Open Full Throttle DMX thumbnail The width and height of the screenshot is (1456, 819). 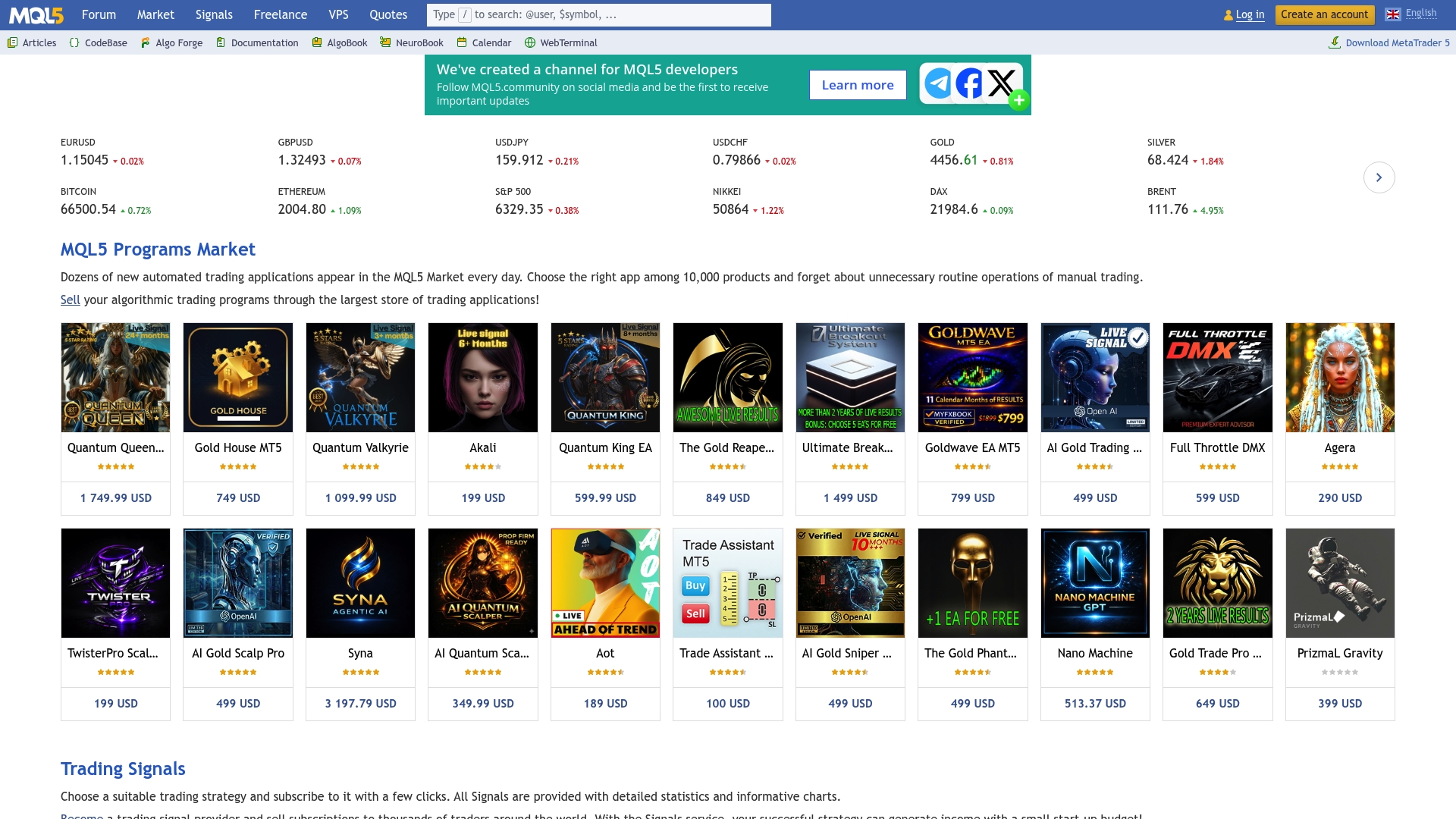tap(1218, 378)
